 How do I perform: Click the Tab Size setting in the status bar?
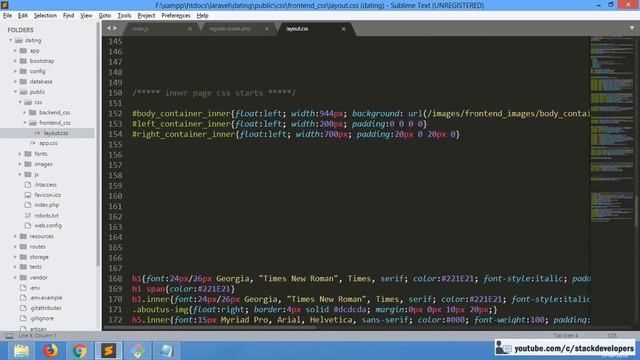[565, 336]
